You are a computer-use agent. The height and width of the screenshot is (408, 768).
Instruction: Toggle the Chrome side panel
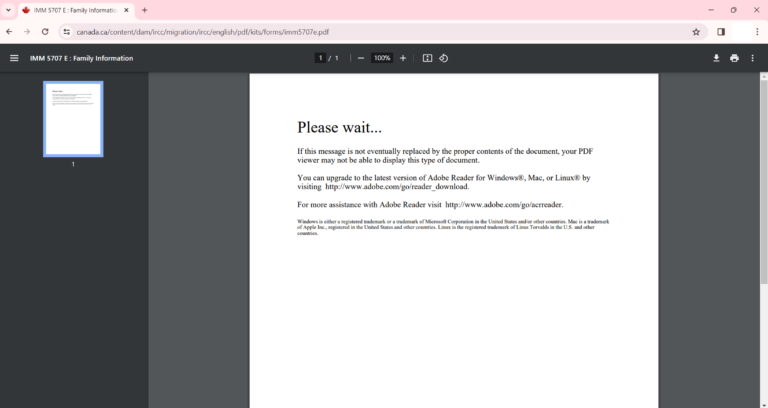pyautogui.click(x=721, y=31)
